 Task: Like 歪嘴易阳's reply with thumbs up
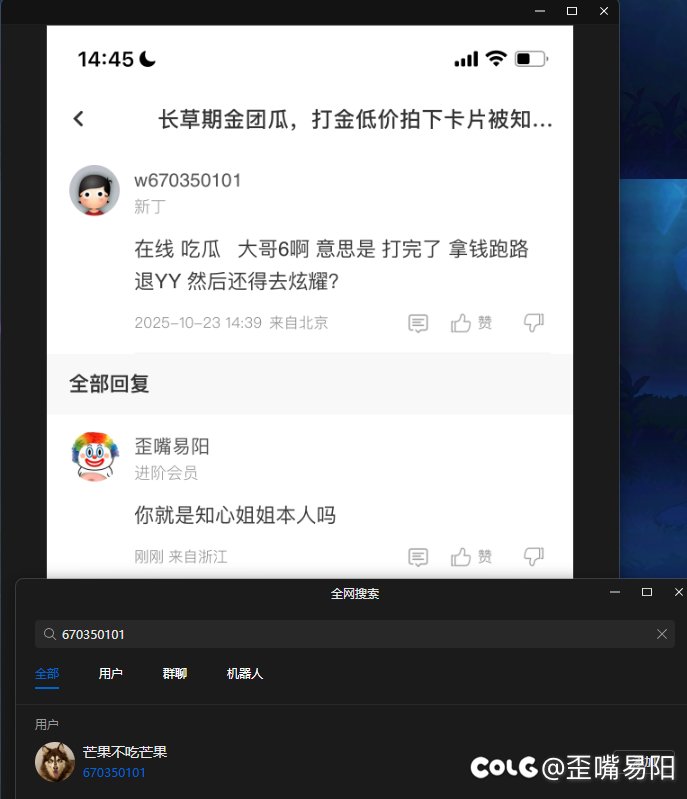[461, 557]
